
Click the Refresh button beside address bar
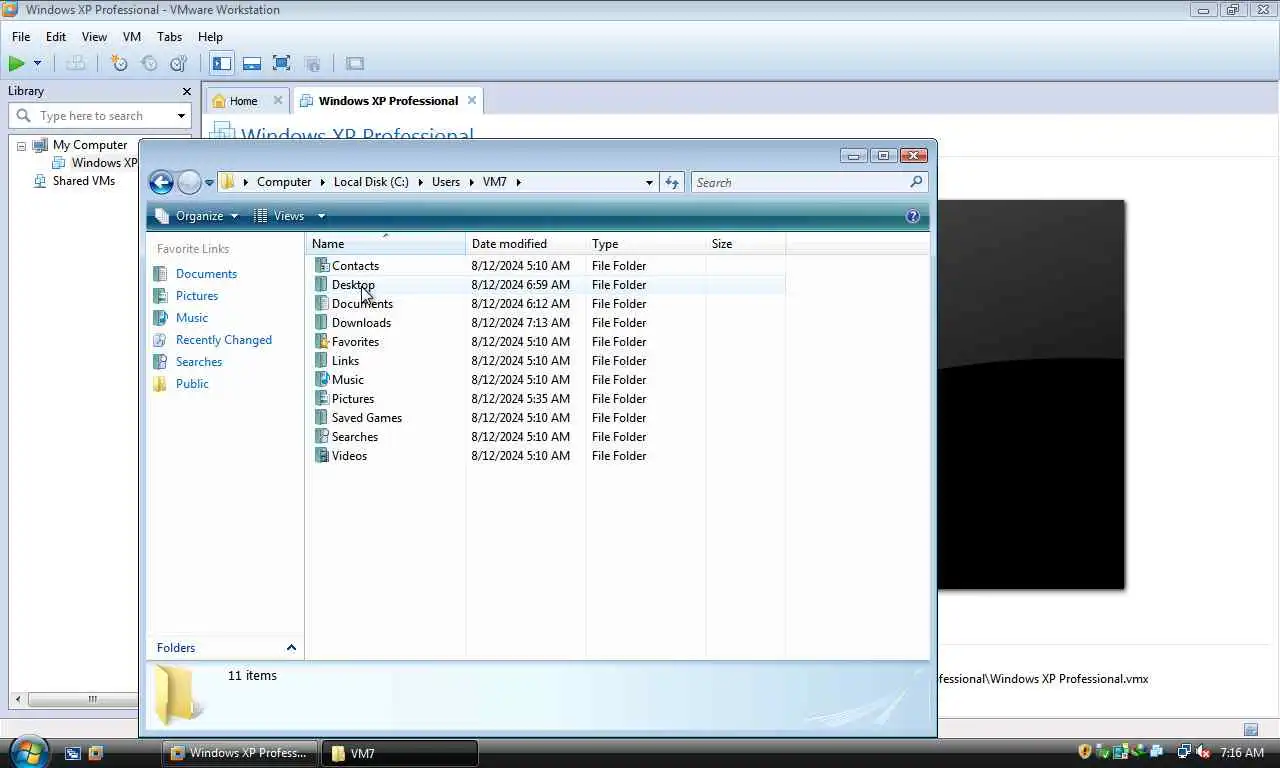[672, 182]
